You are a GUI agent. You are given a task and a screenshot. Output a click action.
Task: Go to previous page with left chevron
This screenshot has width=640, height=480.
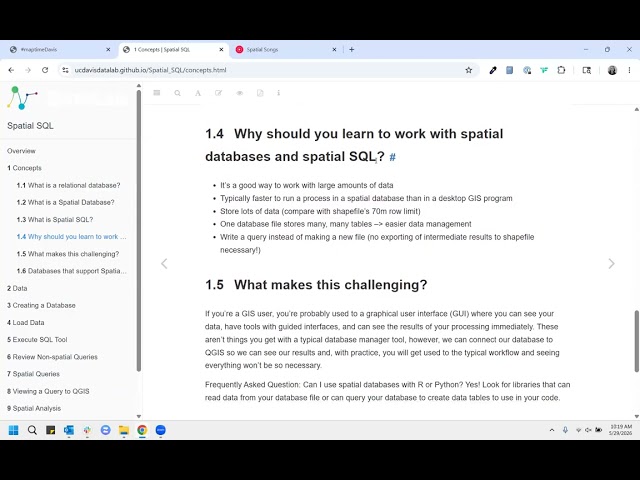(x=164, y=264)
